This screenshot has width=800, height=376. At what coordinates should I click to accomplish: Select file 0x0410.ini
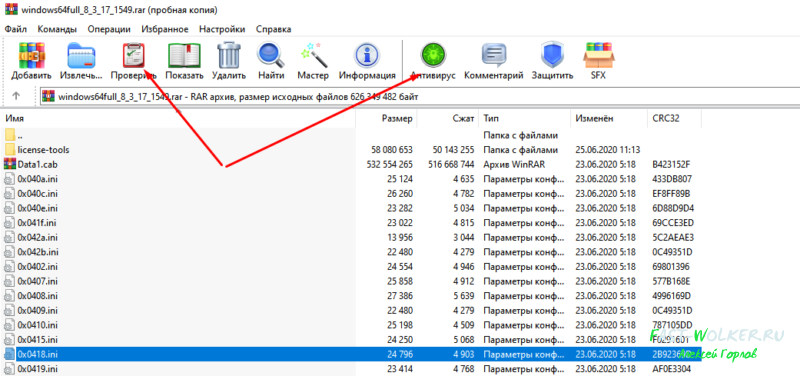pos(37,325)
